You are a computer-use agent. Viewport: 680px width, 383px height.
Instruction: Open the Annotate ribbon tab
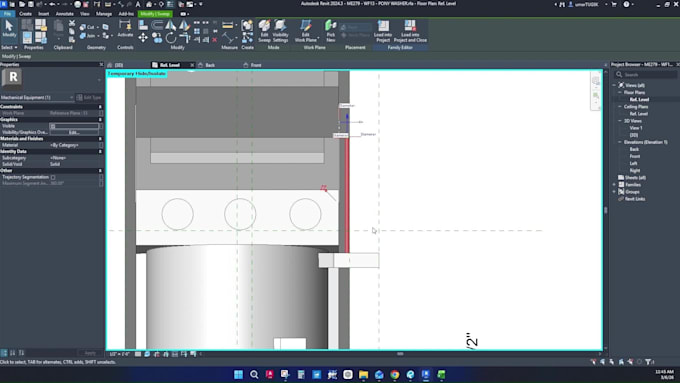click(x=65, y=14)
